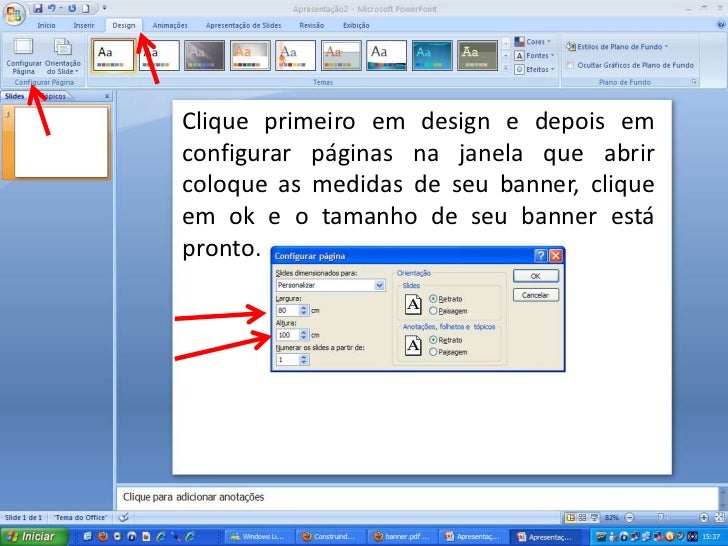Click the Save icon in quick access toolbar
Screen dimensions: 728x546
point(38,8)
